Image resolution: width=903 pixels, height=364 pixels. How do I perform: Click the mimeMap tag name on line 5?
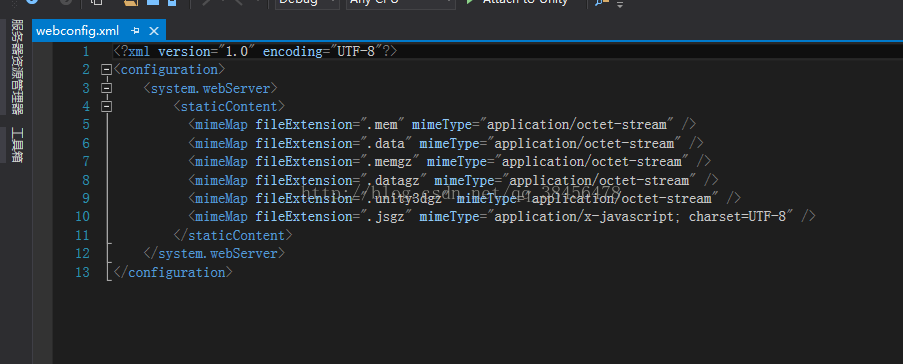(221, 125)
